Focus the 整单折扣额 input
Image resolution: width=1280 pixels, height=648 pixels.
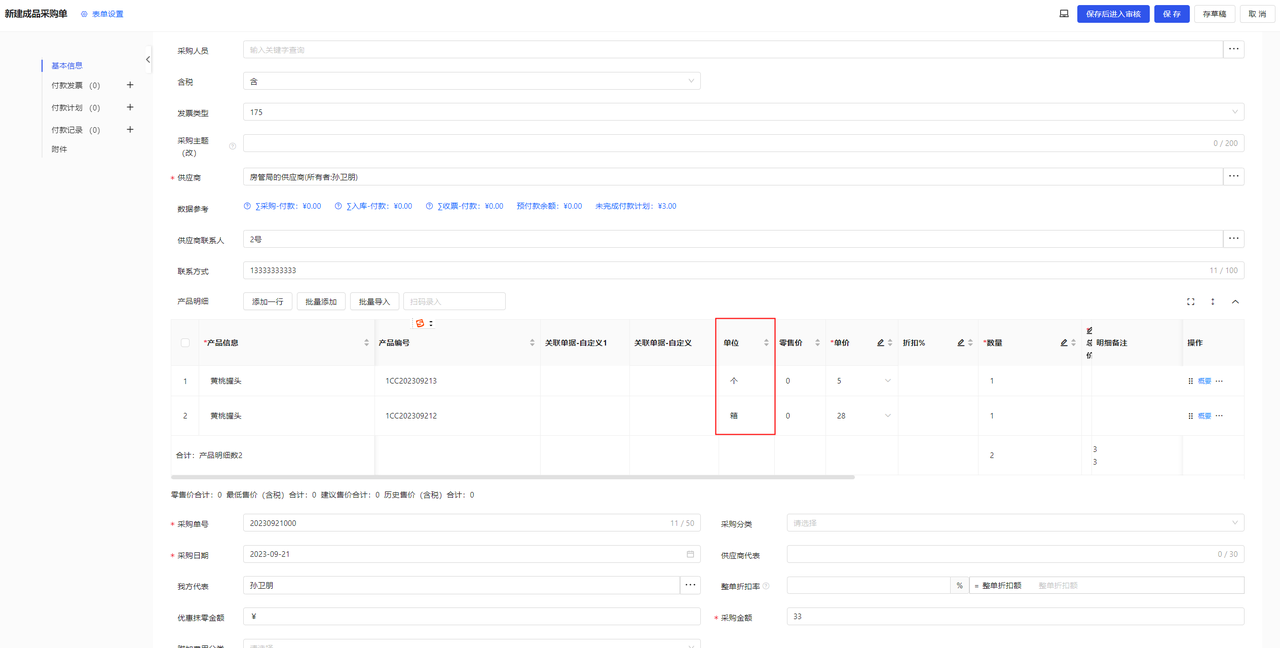click(x=1138, y=585)
